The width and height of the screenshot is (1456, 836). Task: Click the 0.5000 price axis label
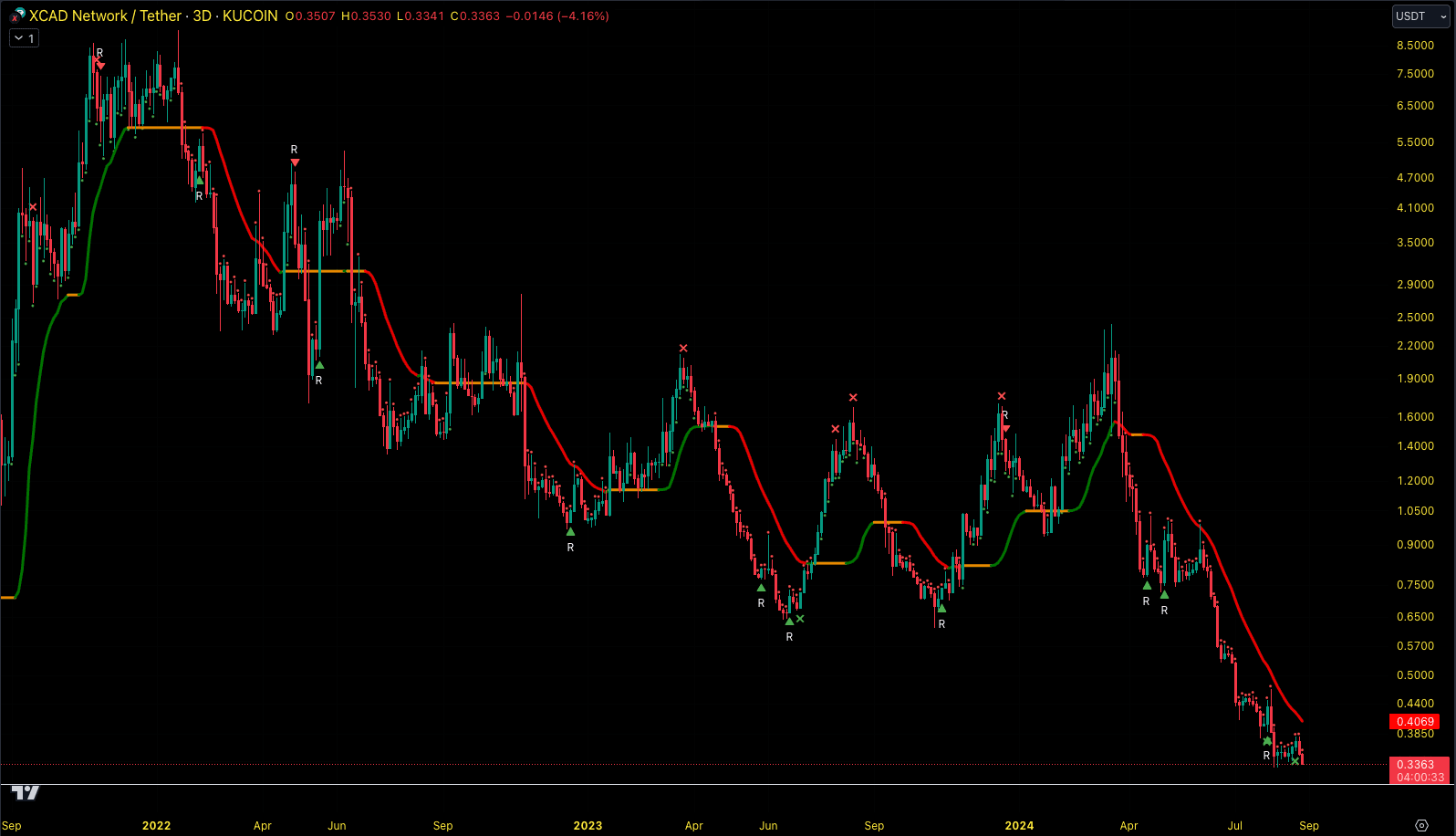pyautogui.click(x=1415, y=675)
